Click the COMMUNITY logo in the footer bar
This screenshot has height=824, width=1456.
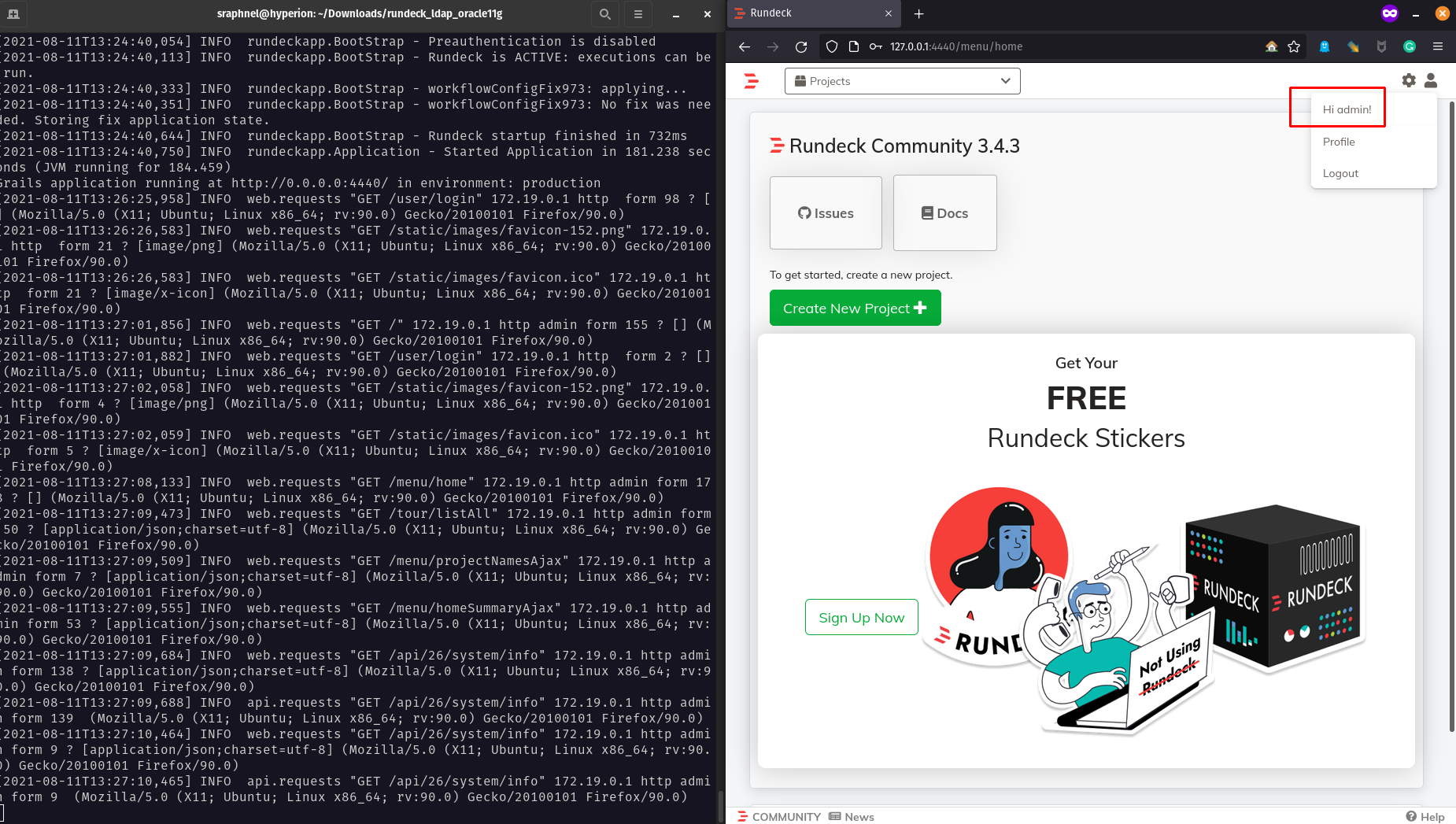click(x=778, y=816)
